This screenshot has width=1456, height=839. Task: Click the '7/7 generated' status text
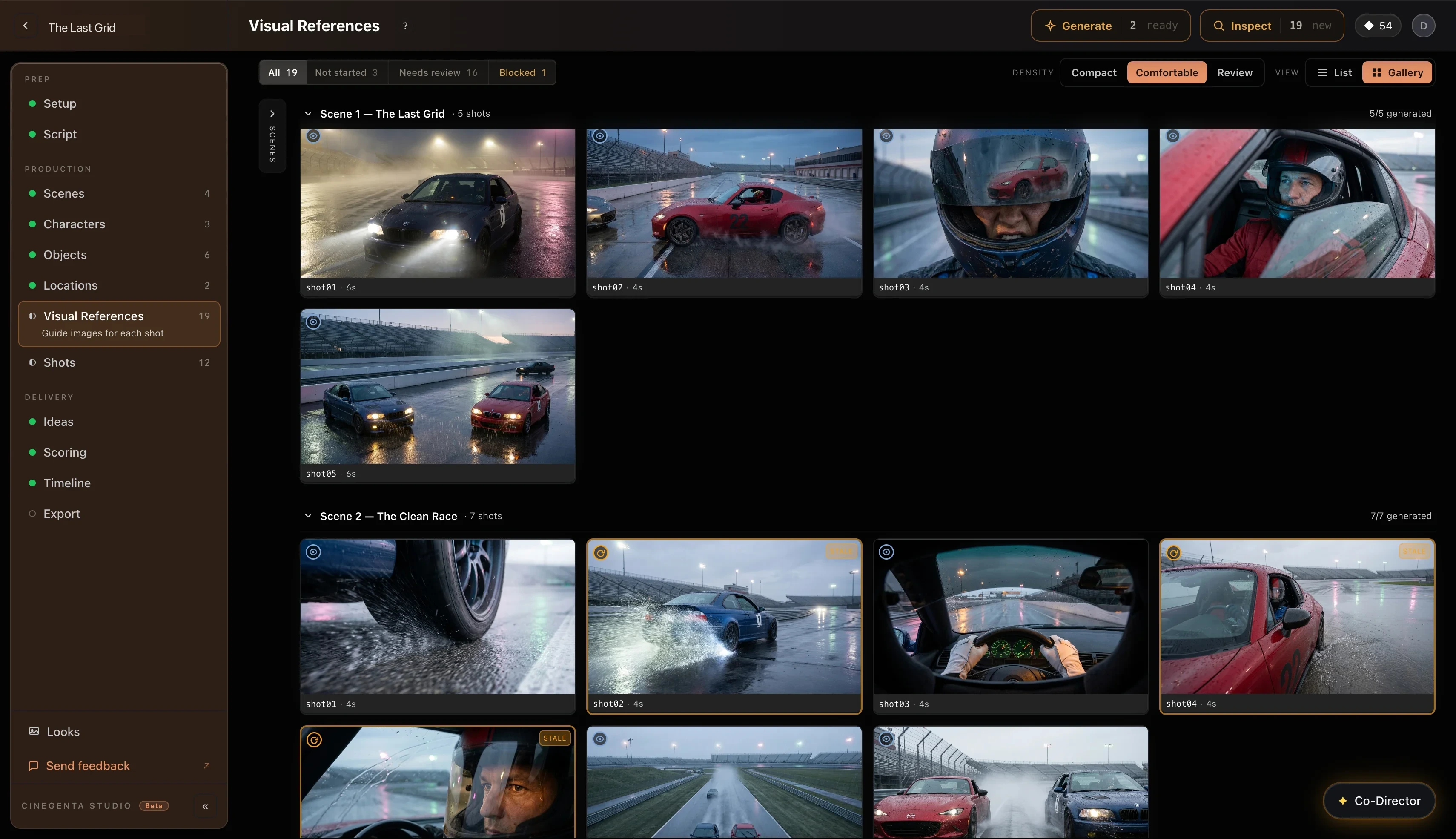coord(1401,516)
